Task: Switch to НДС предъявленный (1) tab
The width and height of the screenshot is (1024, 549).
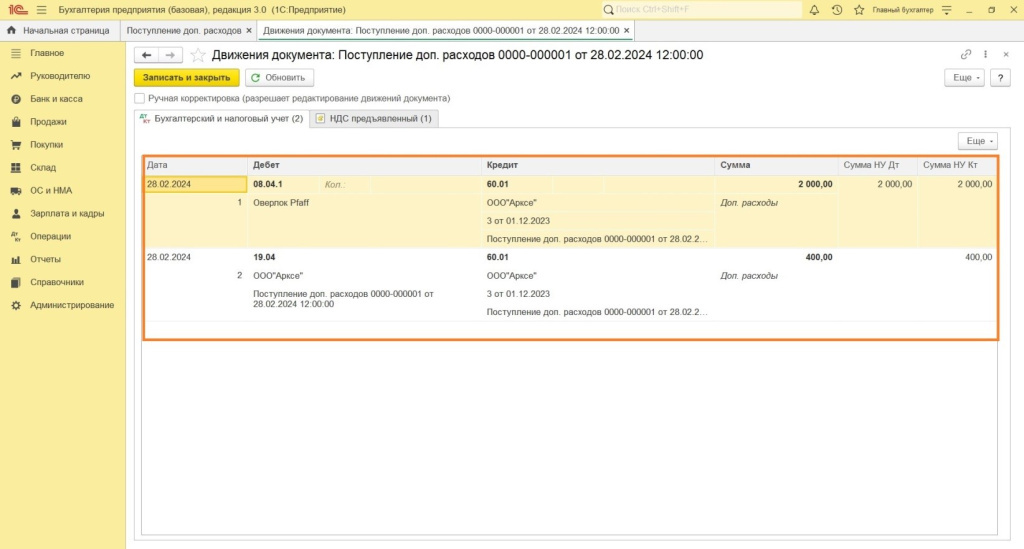Action: 373,119
